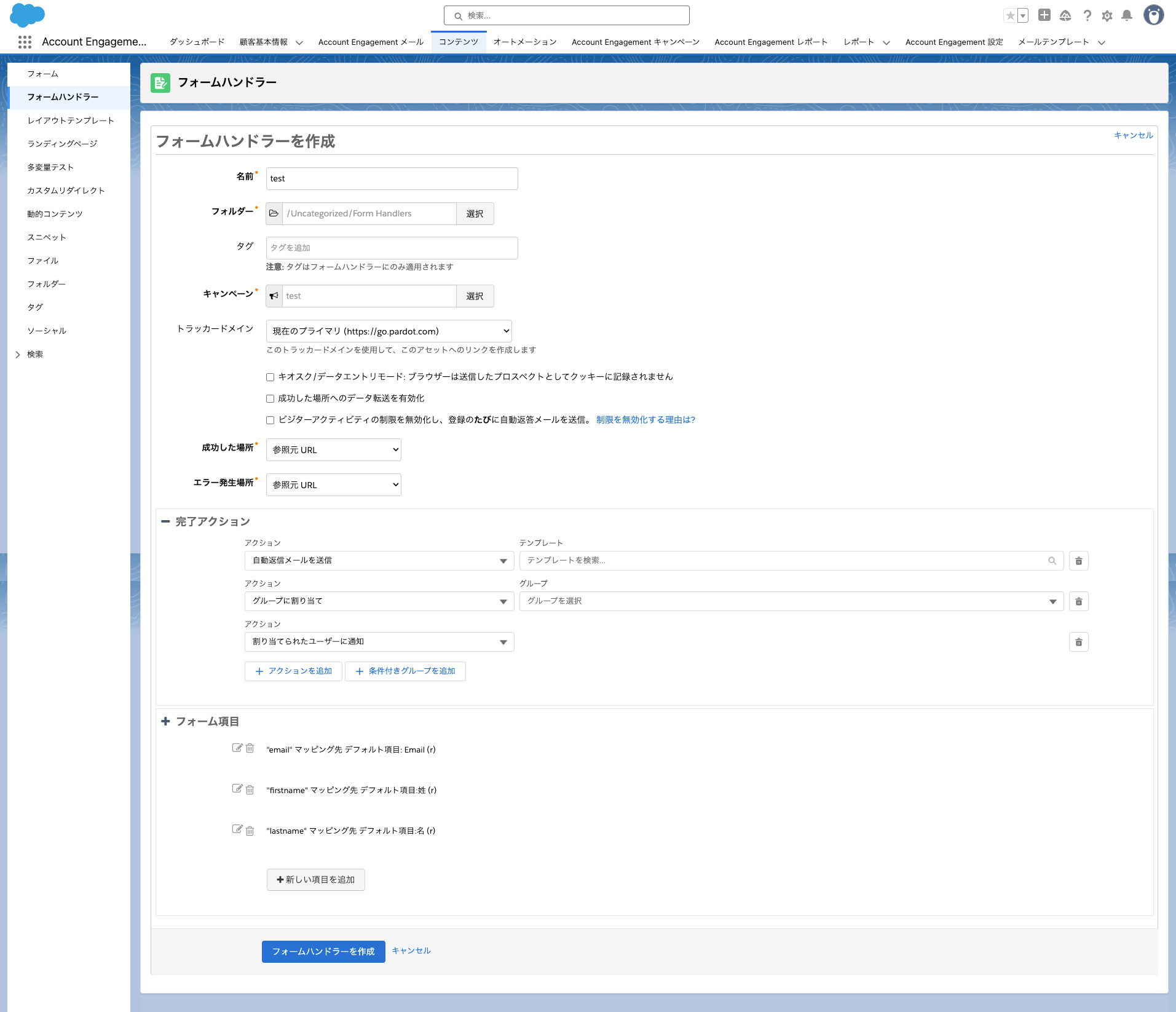Open the help question mark icon

(1087, 15)
